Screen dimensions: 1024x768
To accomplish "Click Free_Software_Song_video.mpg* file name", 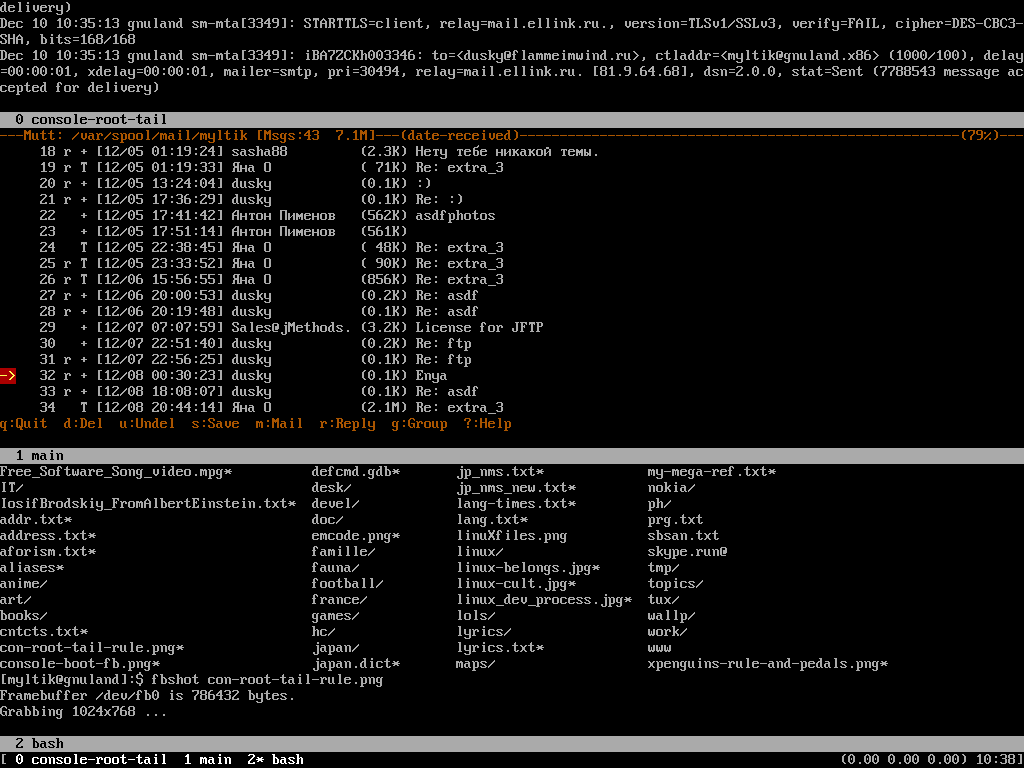I will 116,472.
